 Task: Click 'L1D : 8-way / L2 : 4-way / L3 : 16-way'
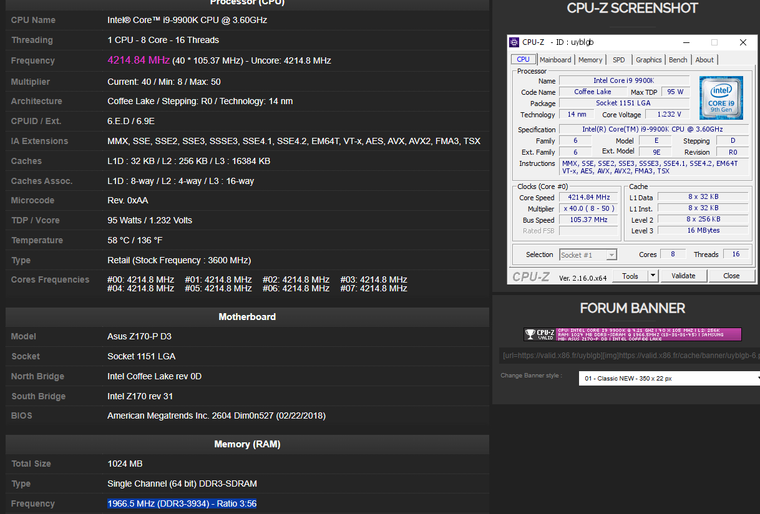[x=180, y=181]
